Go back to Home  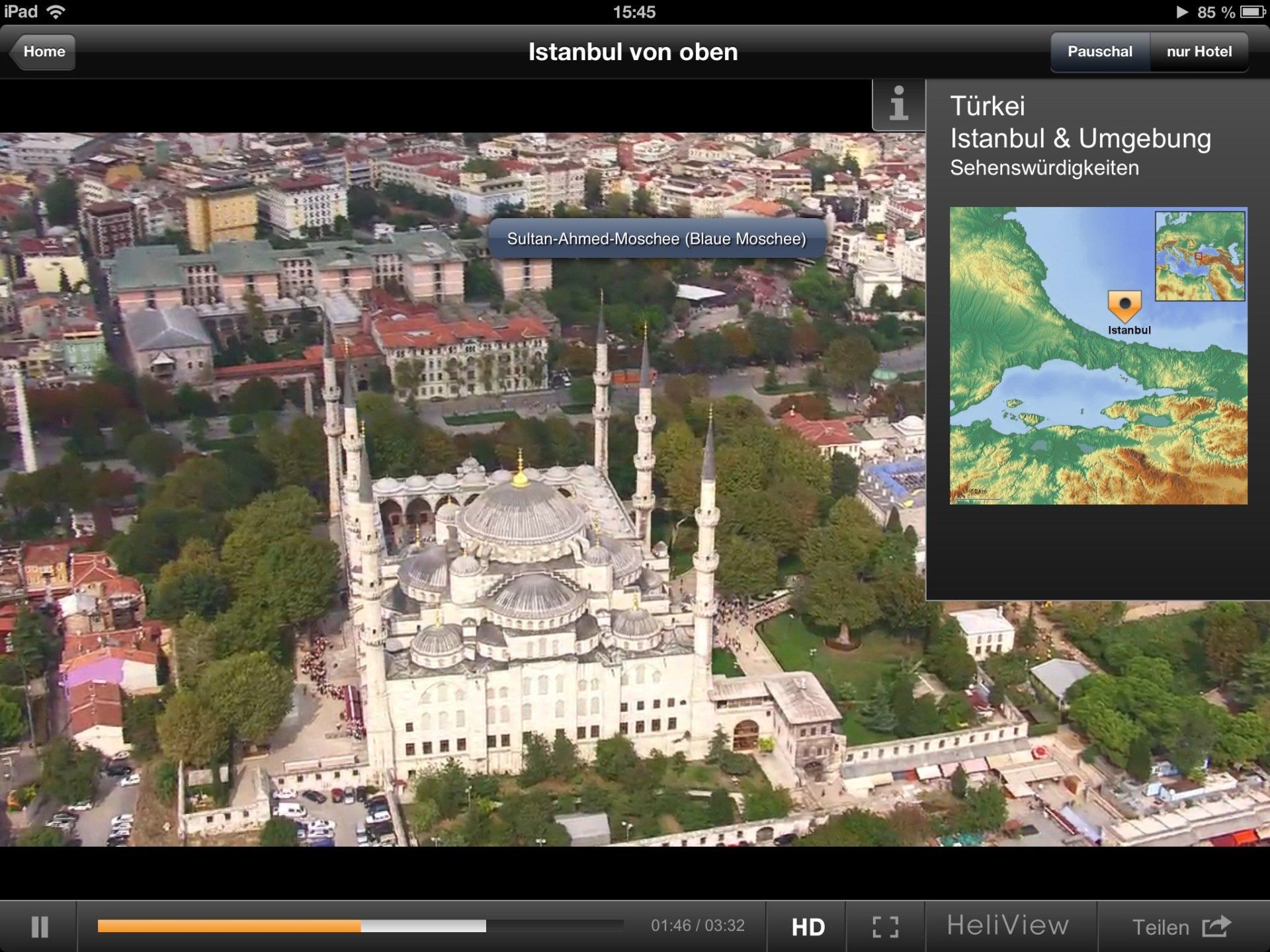[43, 52]
